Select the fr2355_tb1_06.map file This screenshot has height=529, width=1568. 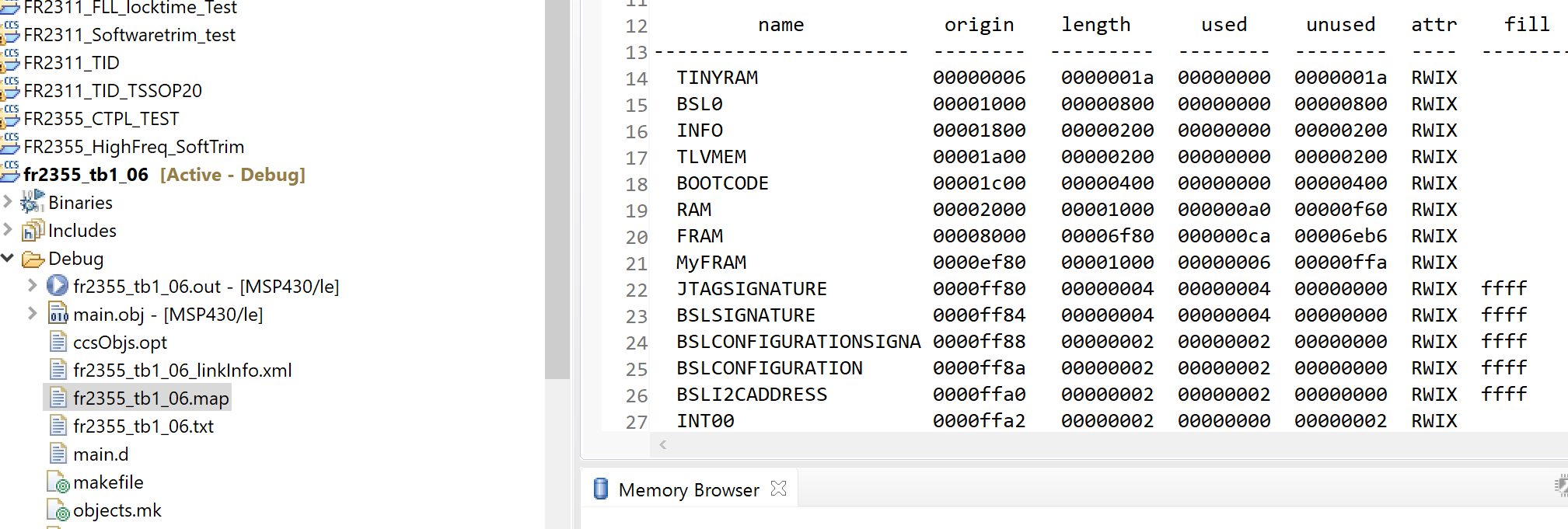(150, 398)
